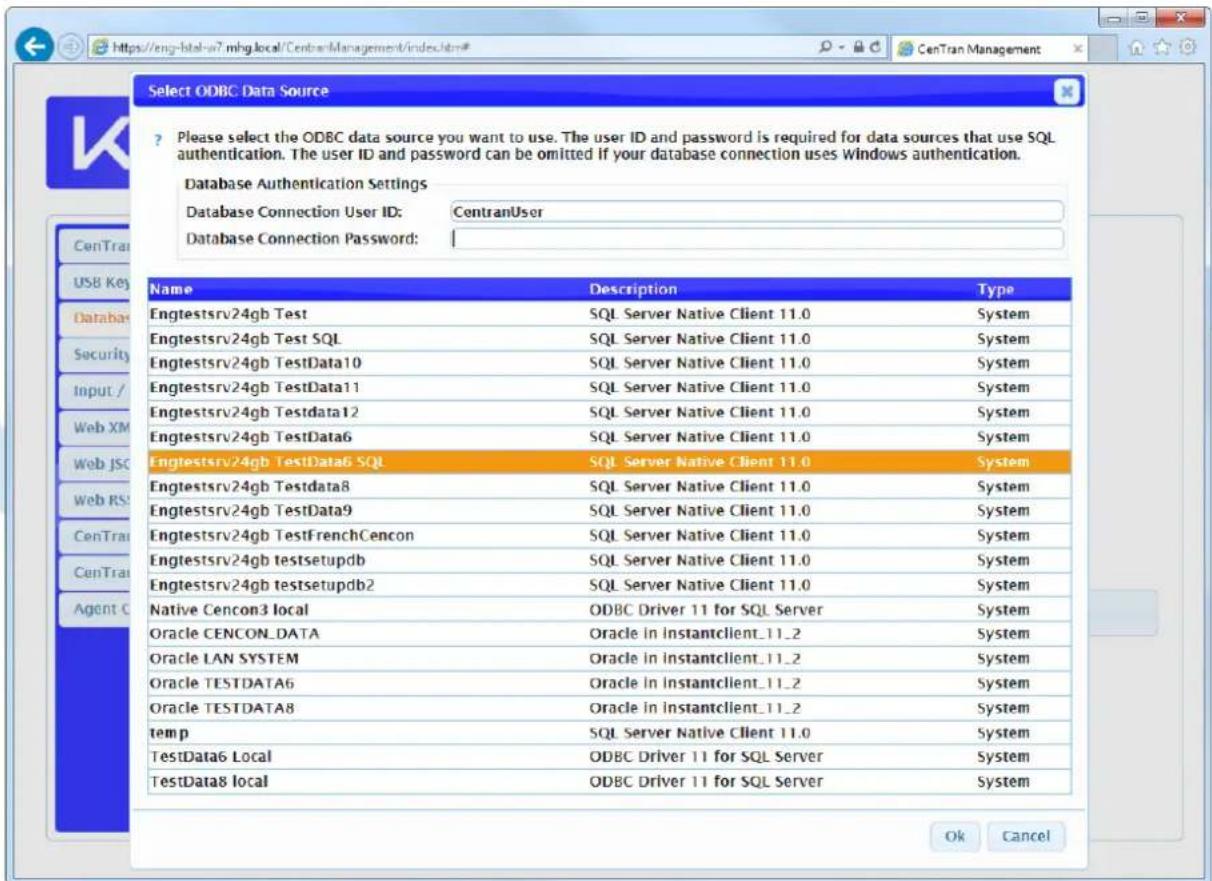Click the help question mark icon
Screen dimensions: 1212x881
coord(158,141)
